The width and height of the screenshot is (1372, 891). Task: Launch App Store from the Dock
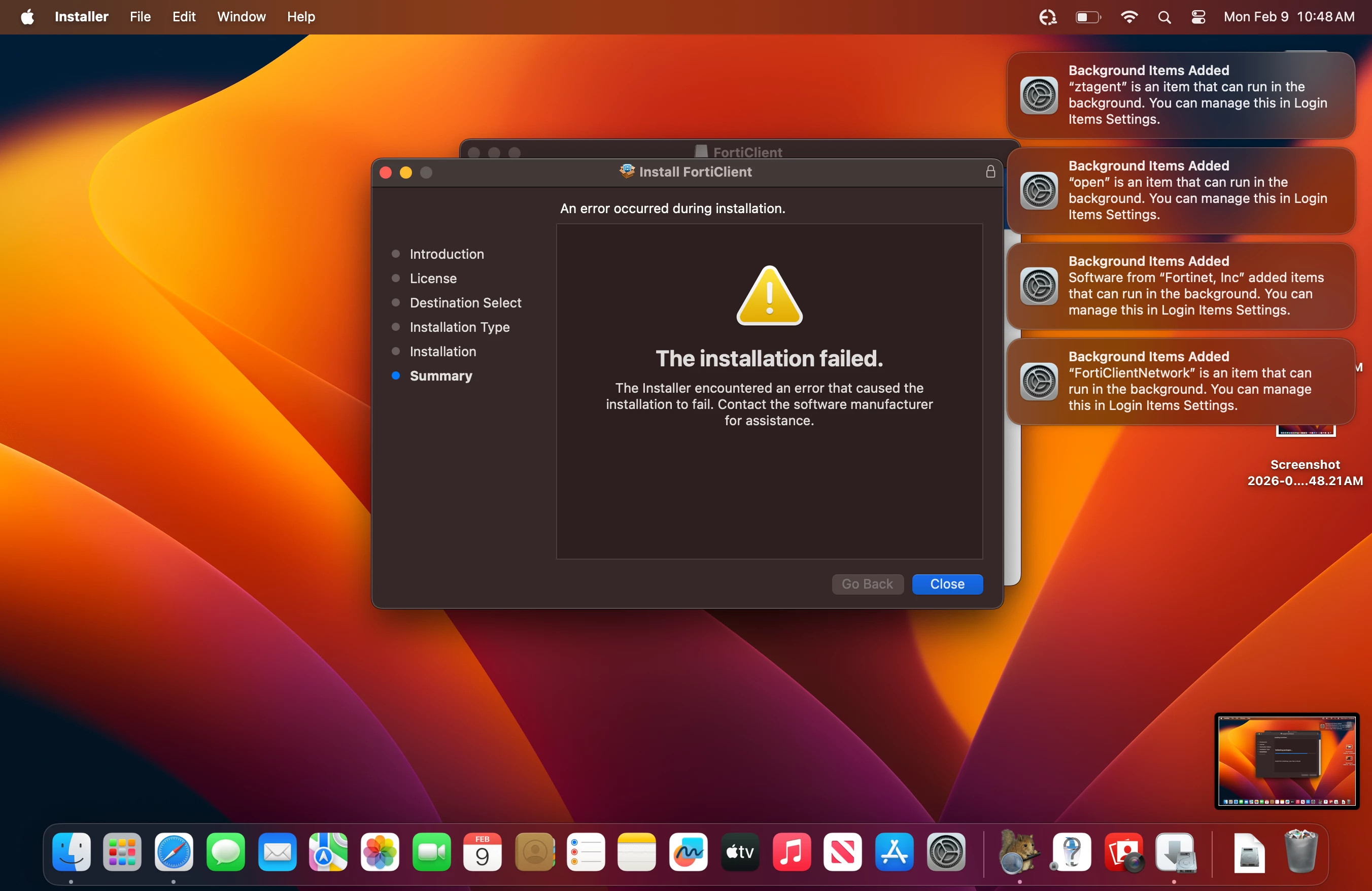(895, 852)
